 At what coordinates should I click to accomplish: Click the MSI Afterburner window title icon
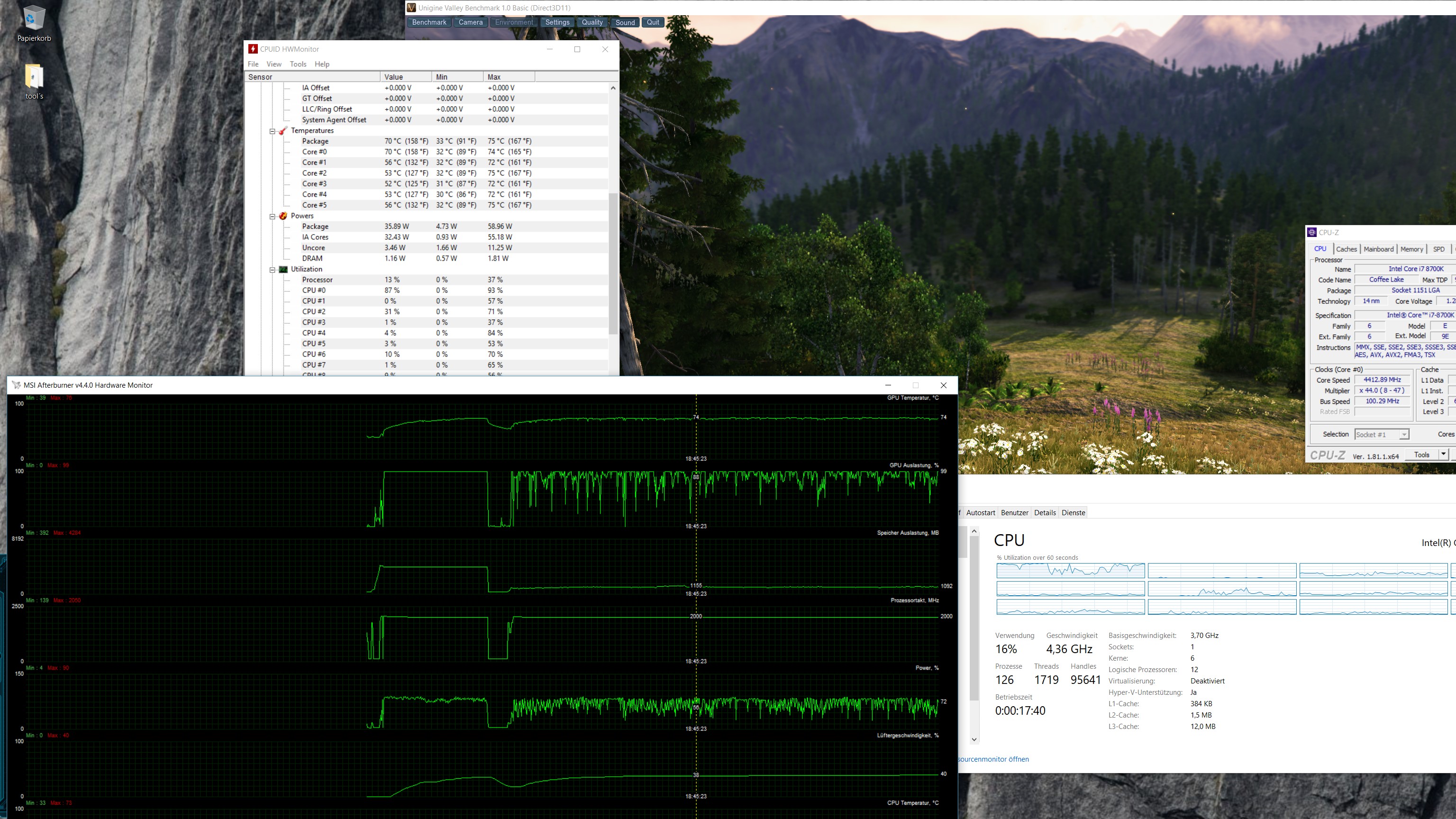coord(16,385)
